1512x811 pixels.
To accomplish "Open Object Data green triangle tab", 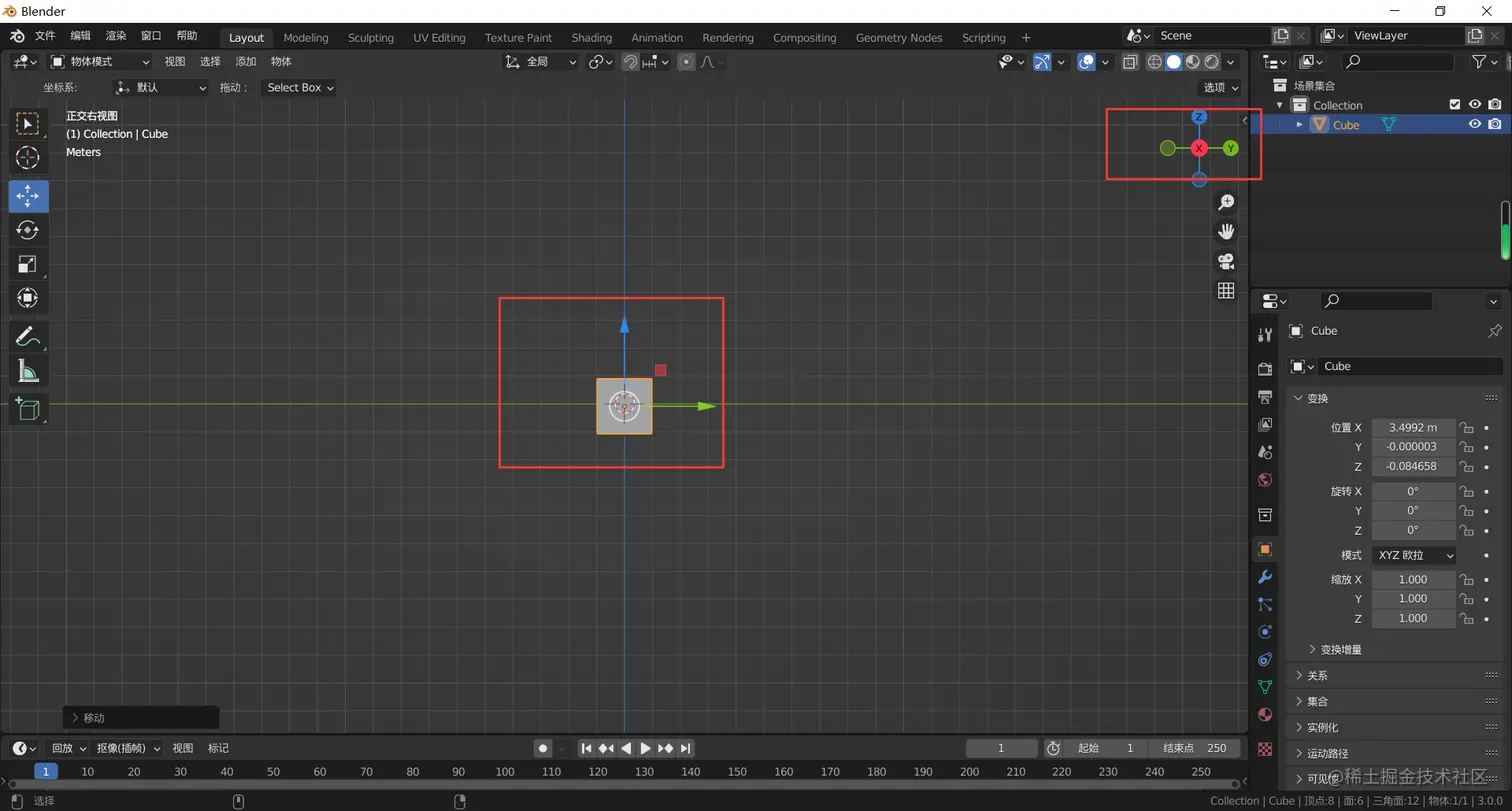I will [1265, 687].
